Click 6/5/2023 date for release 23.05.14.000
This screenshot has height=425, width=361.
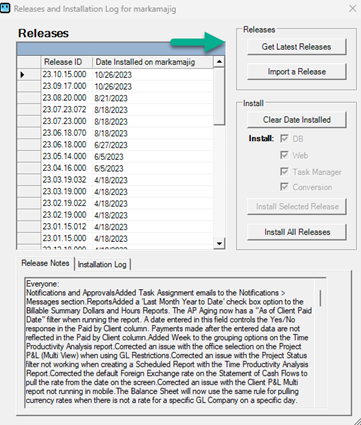pos(153,156)
